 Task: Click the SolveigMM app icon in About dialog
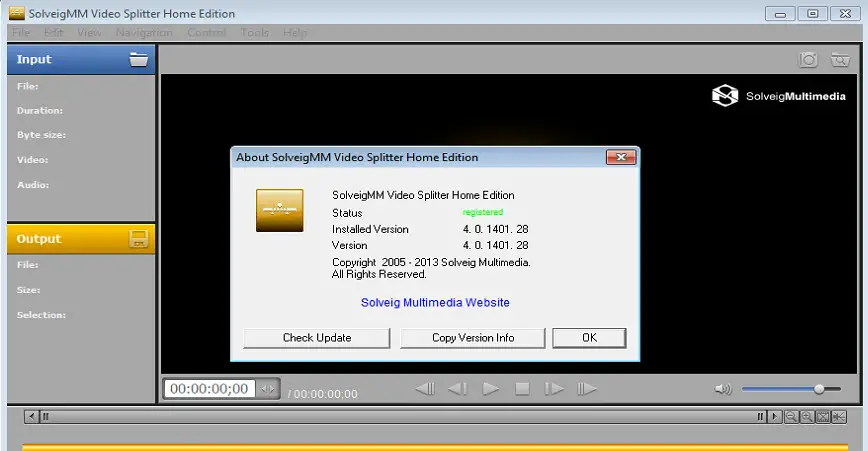click(x=280, y=210)
